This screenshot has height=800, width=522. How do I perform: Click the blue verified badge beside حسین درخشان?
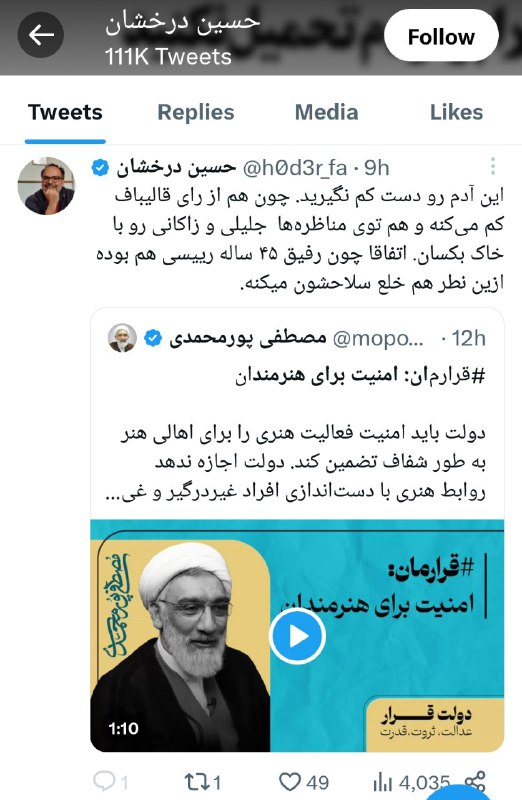tap(100, 167)
